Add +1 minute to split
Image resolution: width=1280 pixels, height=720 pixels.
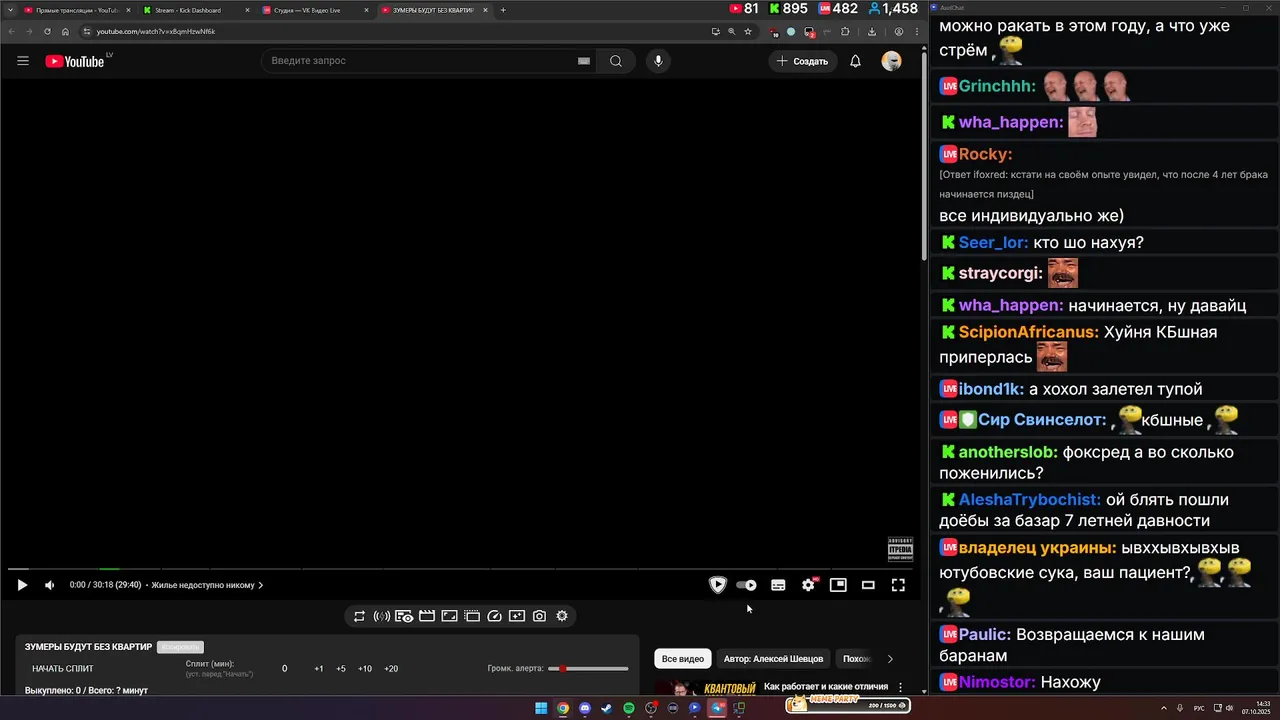pyautogui.click(x=319, y=669)
